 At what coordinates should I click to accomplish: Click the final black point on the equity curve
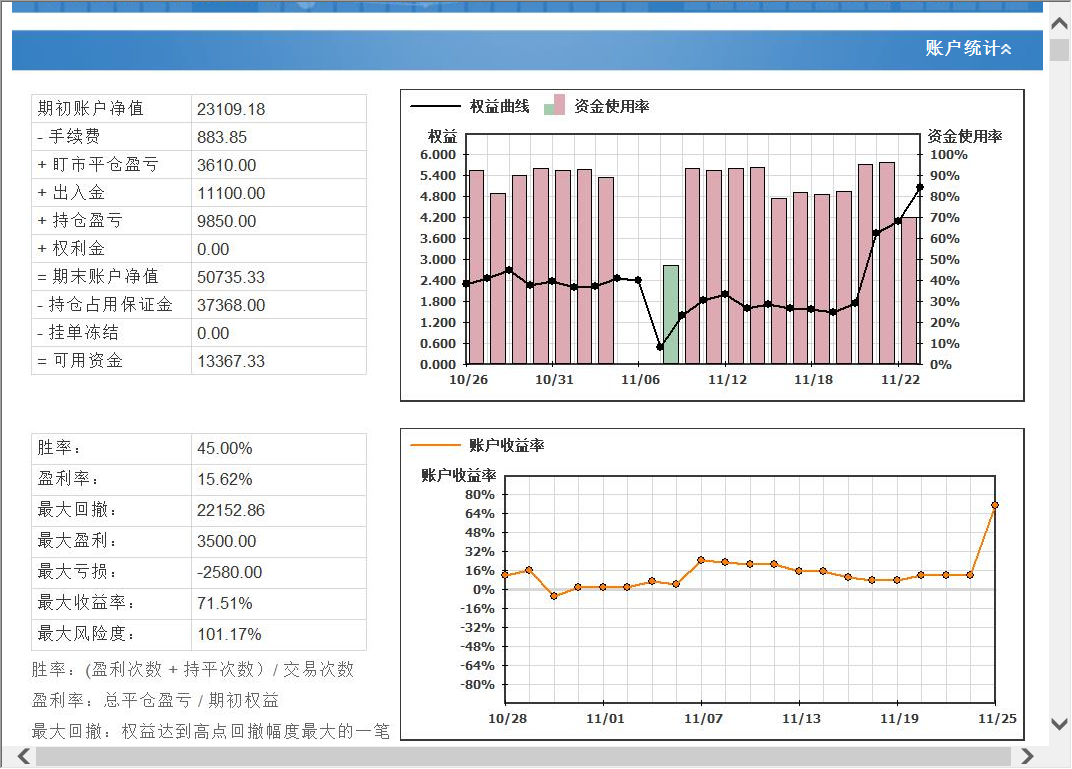tap(920, 187)
